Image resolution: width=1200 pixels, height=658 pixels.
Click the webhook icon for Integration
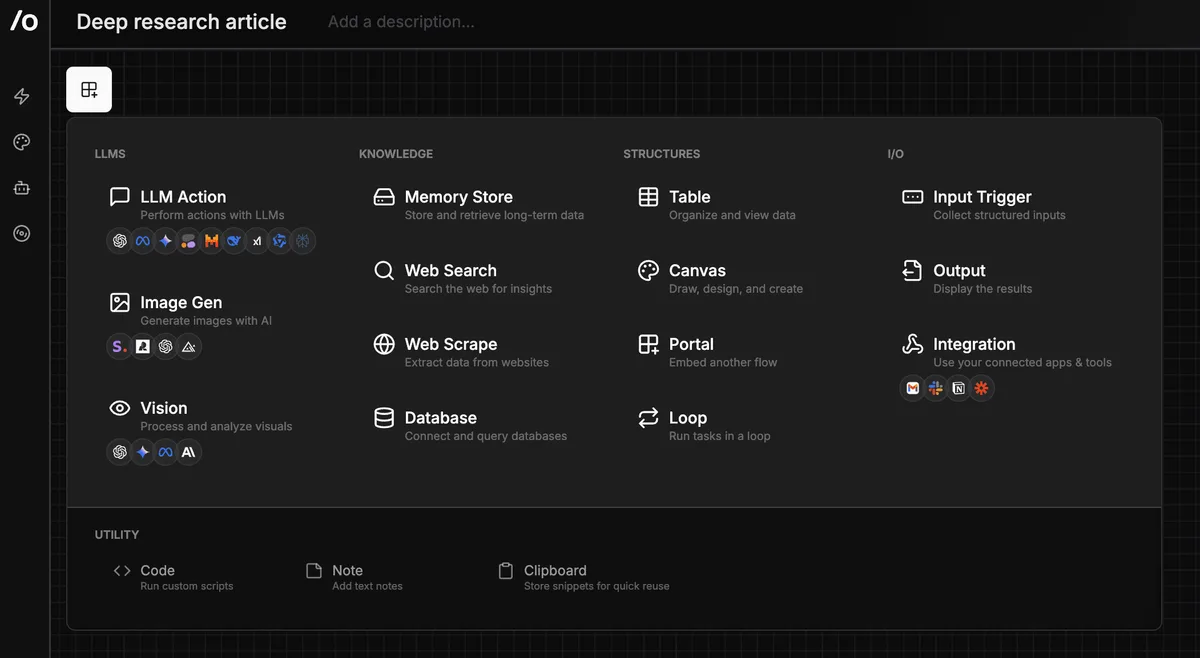(912, 344)
